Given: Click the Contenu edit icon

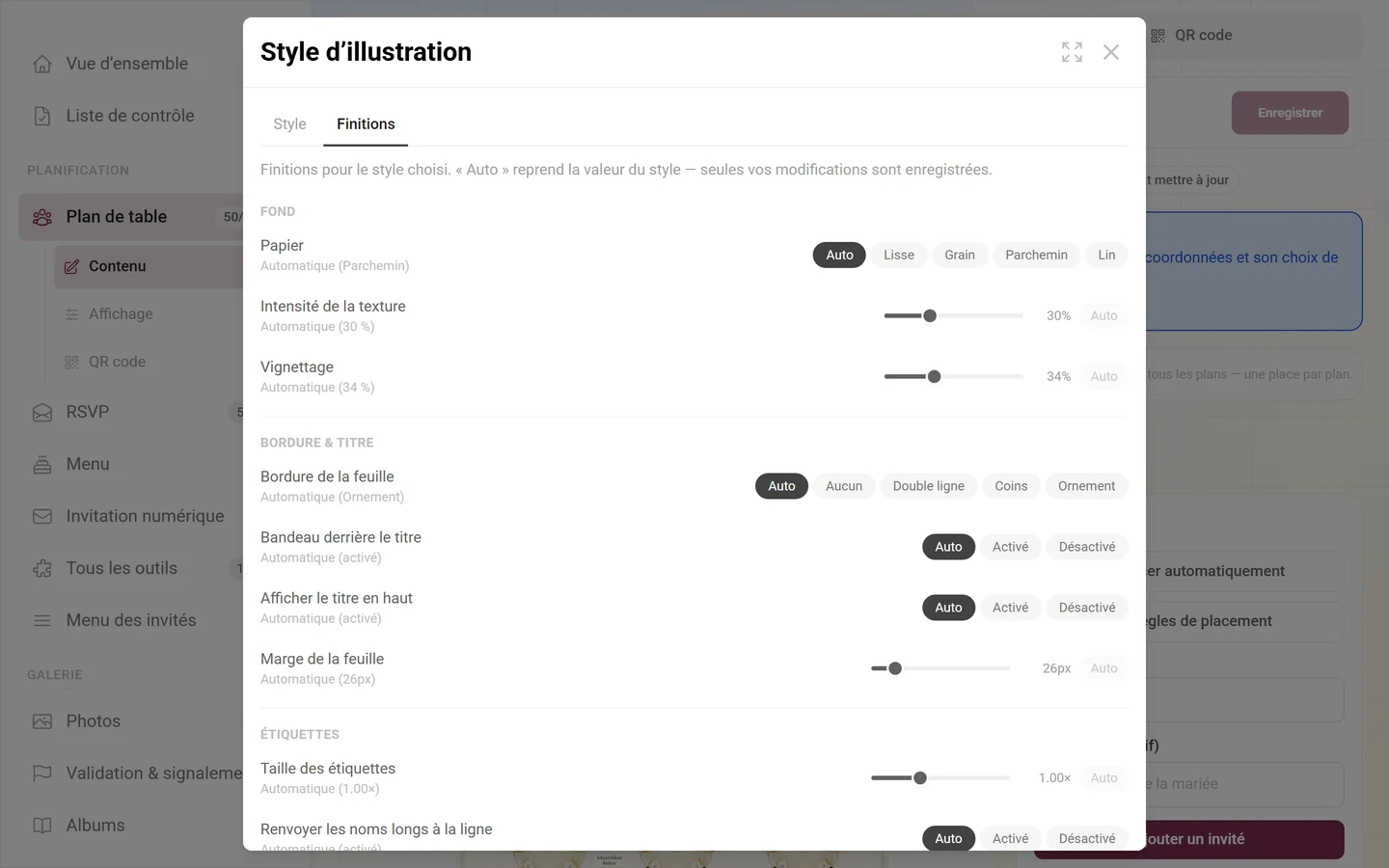Looking at the screenshot, I should coord(71,266).
